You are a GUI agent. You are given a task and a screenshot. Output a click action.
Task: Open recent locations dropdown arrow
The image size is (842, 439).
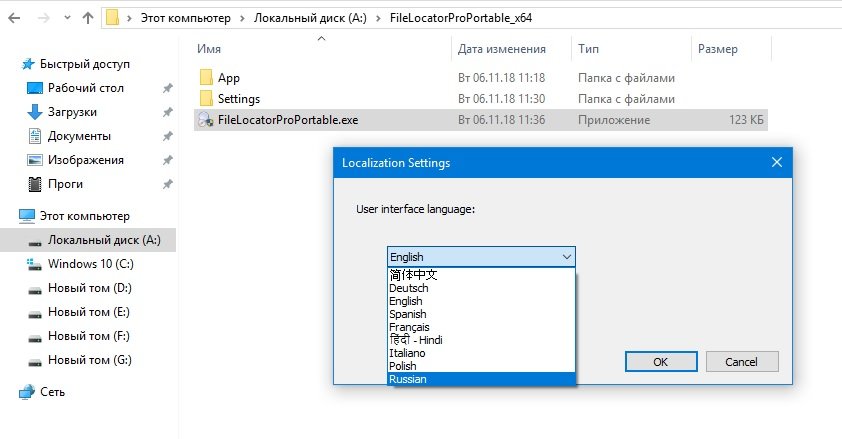(x=67, y=18)
